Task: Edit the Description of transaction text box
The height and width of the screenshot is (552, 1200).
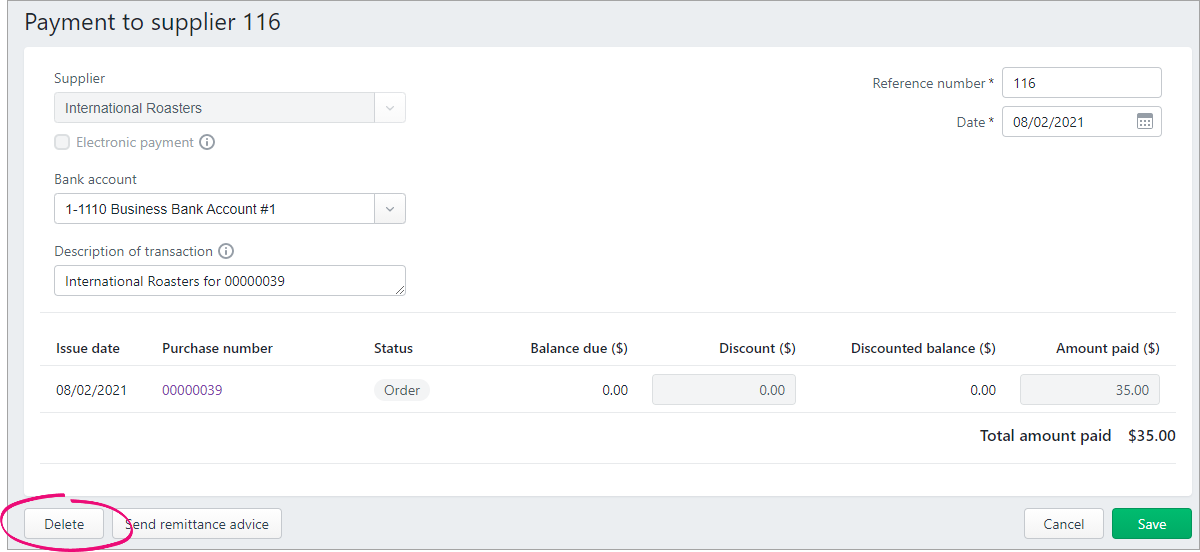Action: click(230, 281)
